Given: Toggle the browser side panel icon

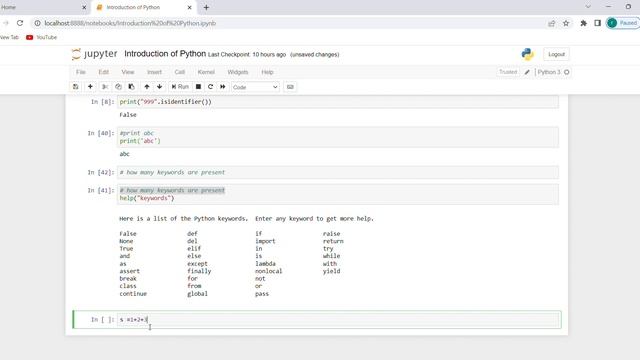Looking at the screenshot, I should click(598, 23).
